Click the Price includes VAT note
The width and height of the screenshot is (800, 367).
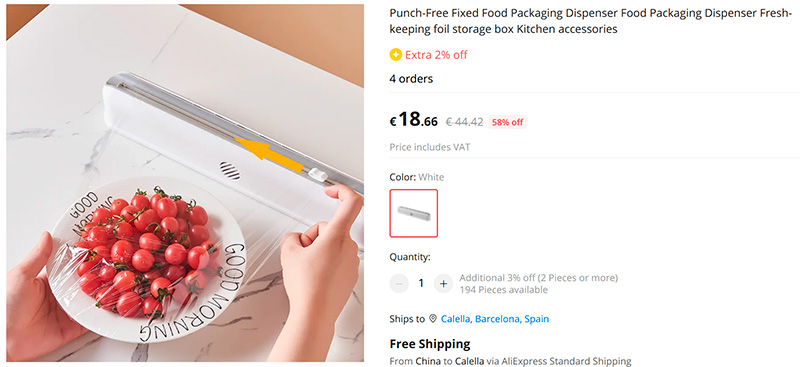click(x=430, y=148)
